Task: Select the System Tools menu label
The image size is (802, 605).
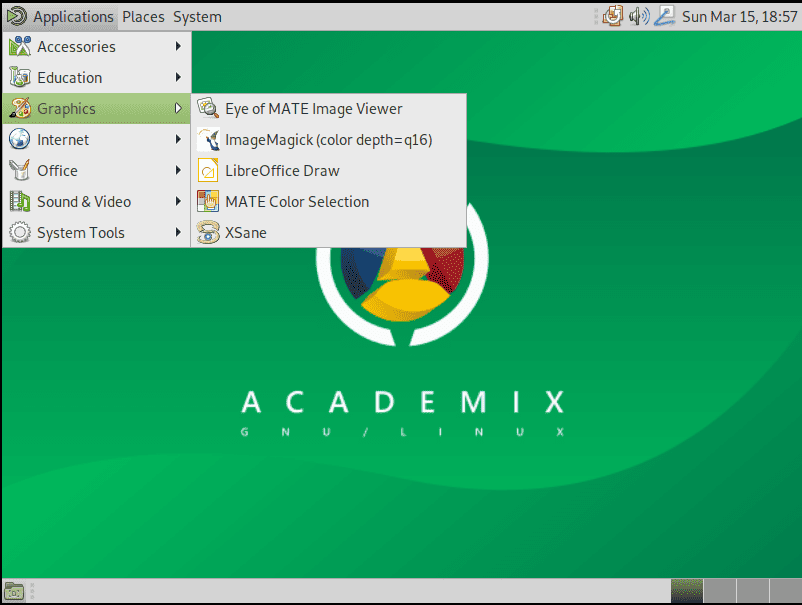Action: click(81, 233)
